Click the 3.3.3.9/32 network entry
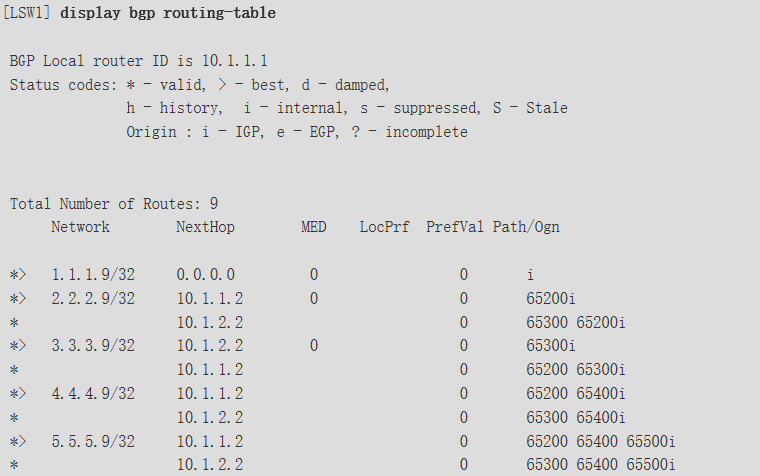Viewport: 760px width, 476px height. 93,346
